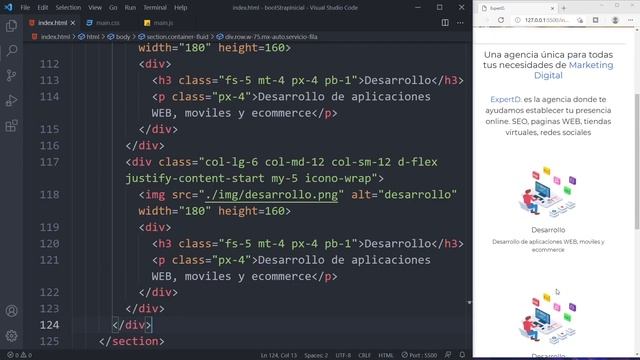This screenshot has height=360, width=640.
Task: Click the Desarrollo heading in browser page
Action: pos(548,230)
